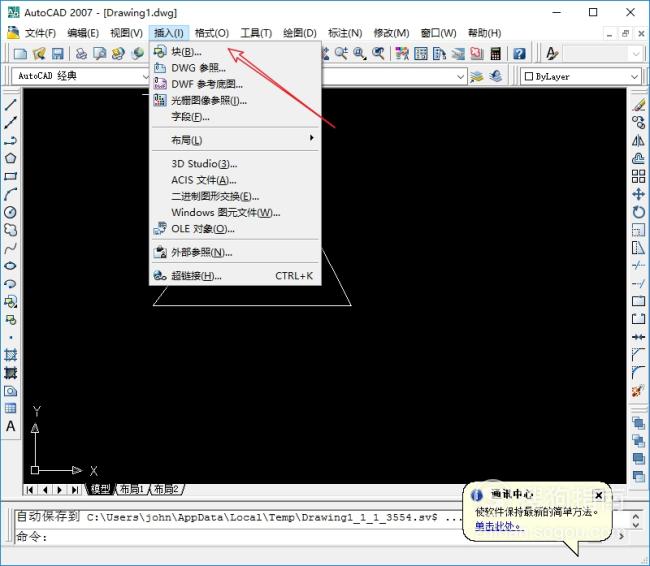Viewport: 650px width, 566px height.
Task: Expand the 布局(L) submenu
Action: click(235, 140)
